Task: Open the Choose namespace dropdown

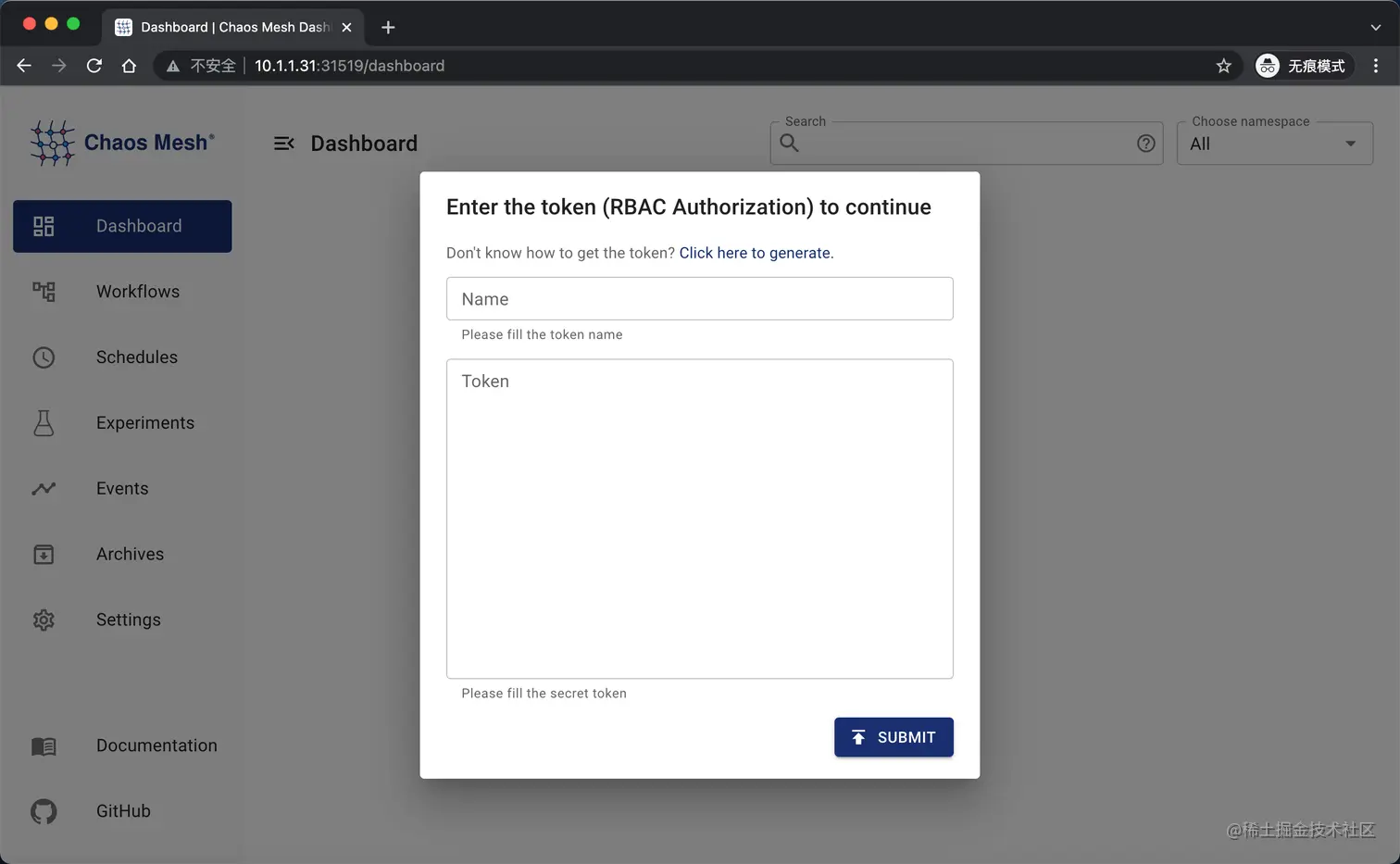Action: 1275,144
